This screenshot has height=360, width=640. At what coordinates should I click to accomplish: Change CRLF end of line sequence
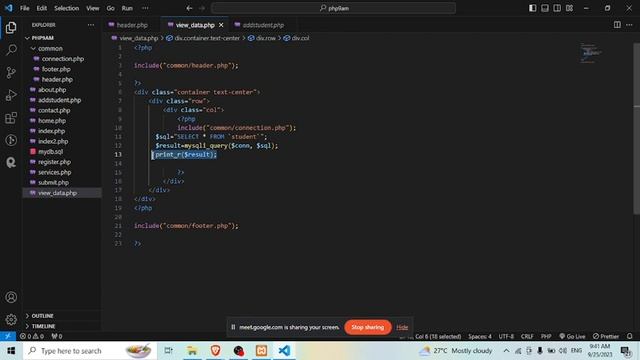pyautogui.click(x=527, y=336)
